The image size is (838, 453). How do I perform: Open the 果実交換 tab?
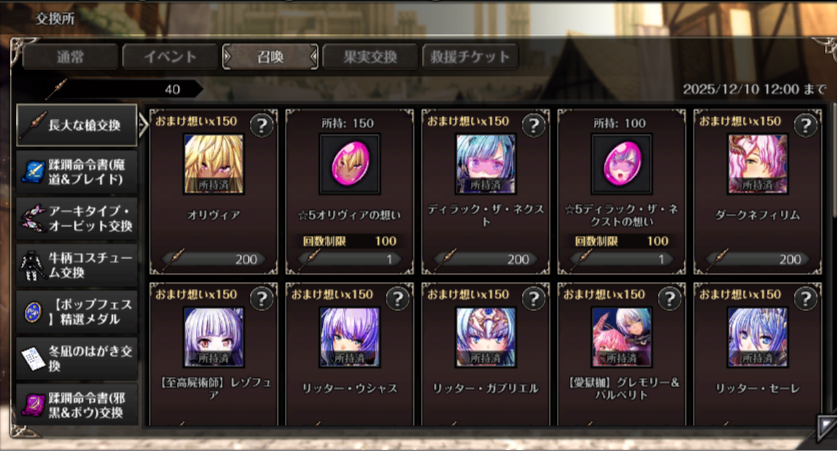(x=370, y=57)
